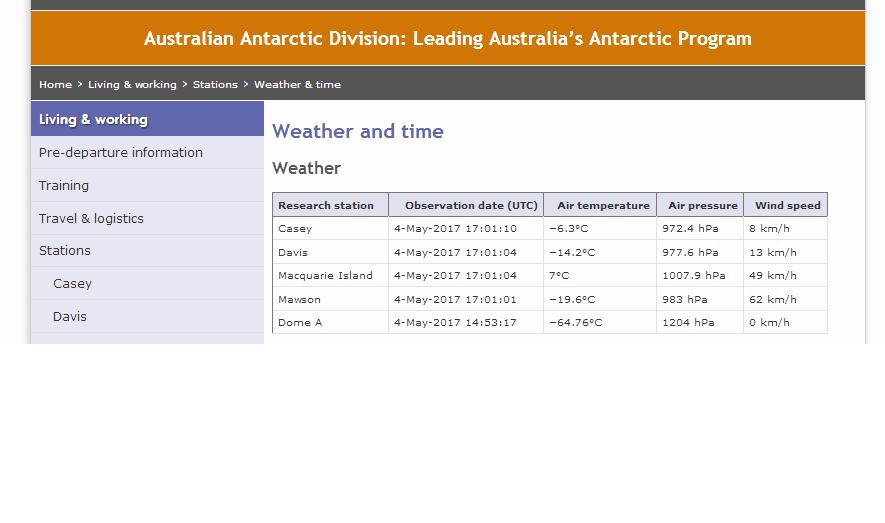Viewport: 885px width, 523px height.
Task: Select Dome A observation time 14:53:17
Action: click(x=466, y=322)
